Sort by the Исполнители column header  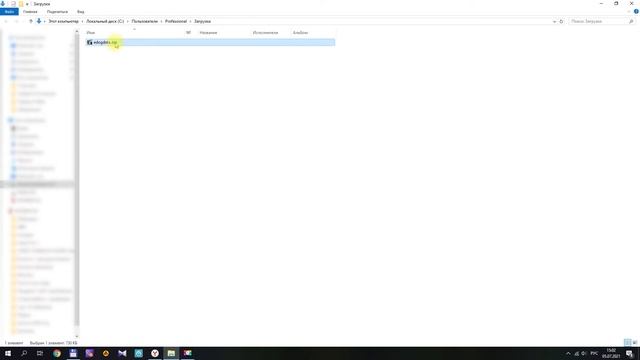point(265,33)
